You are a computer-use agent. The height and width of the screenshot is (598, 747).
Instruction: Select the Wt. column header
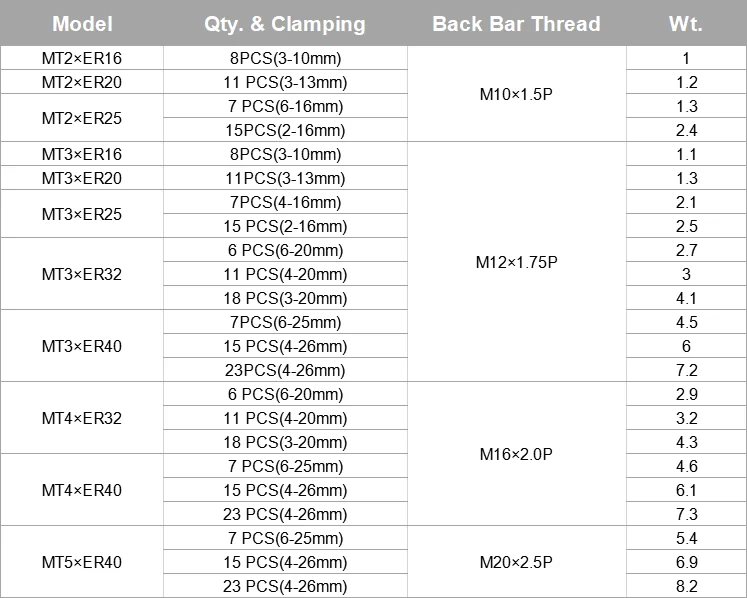point(686,24)
